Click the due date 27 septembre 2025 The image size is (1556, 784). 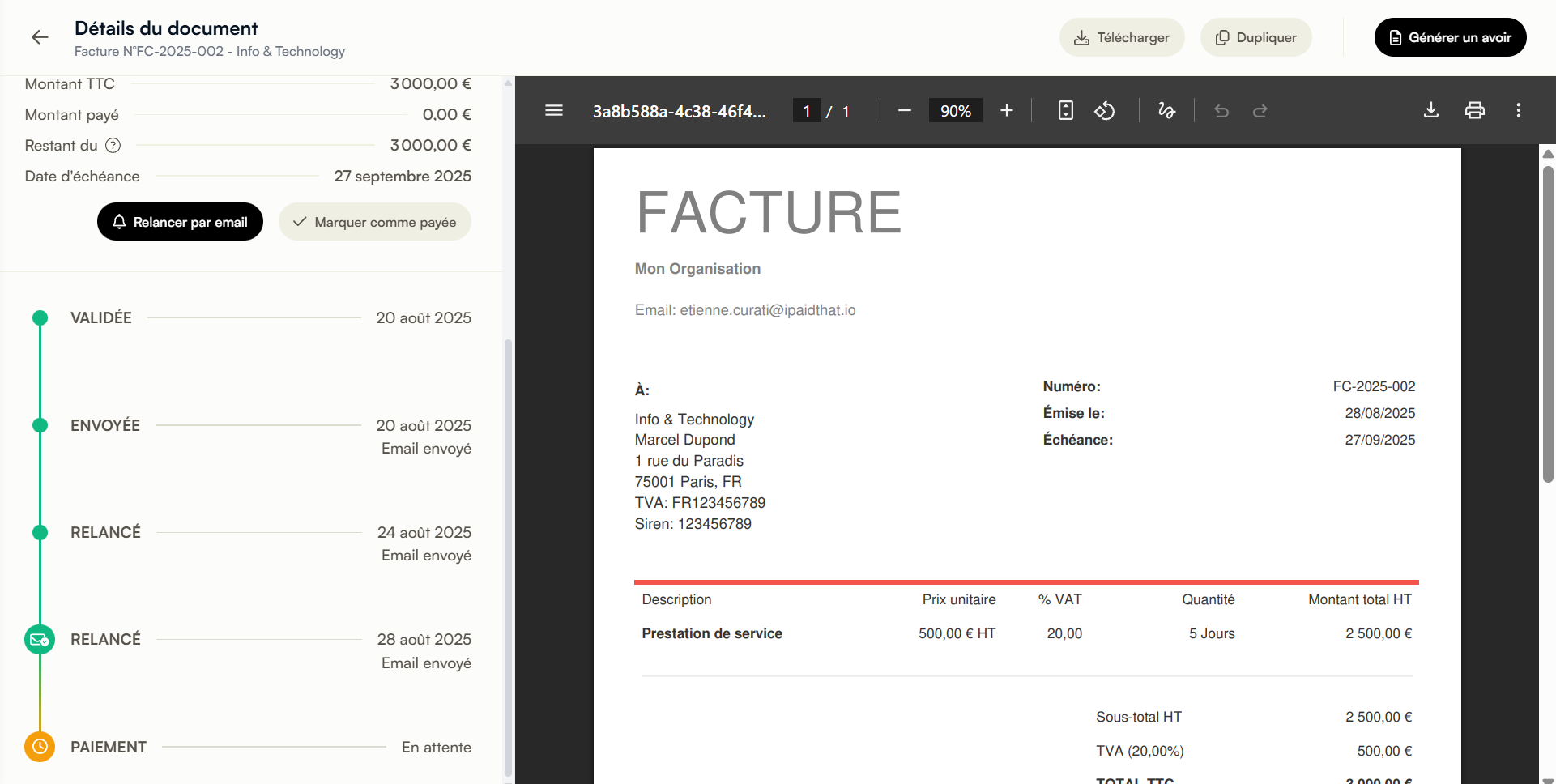point(403,176)
